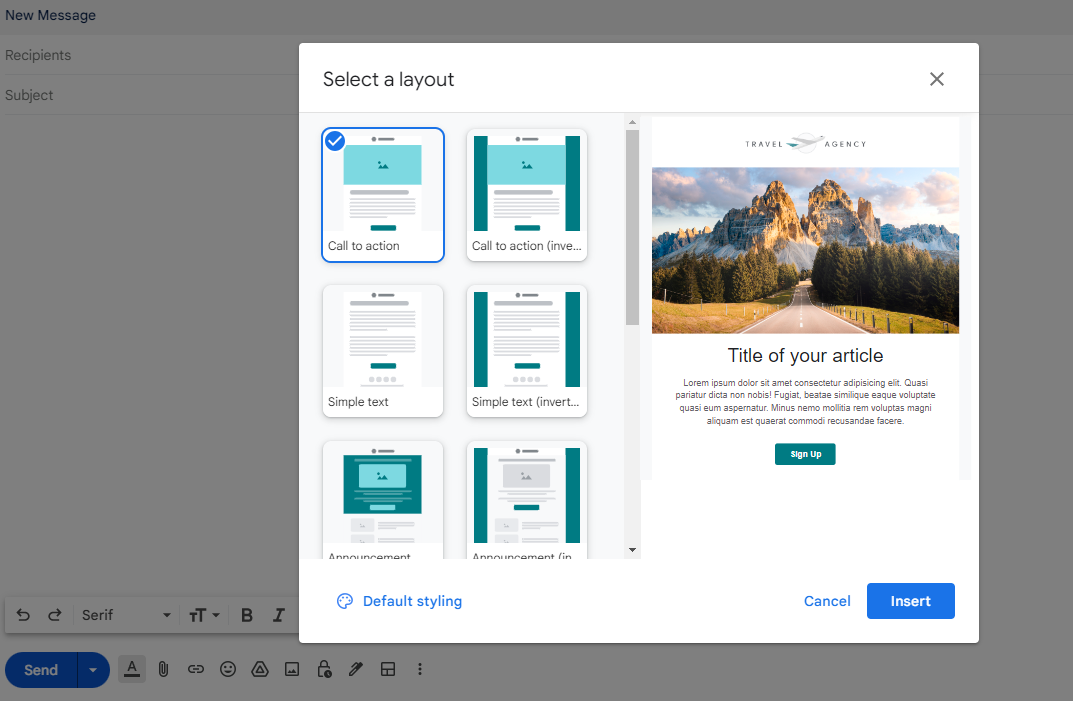Screen dimensions: 1073x701
Task: Pick the Simple text layout
Action: (x=383, y=350)
